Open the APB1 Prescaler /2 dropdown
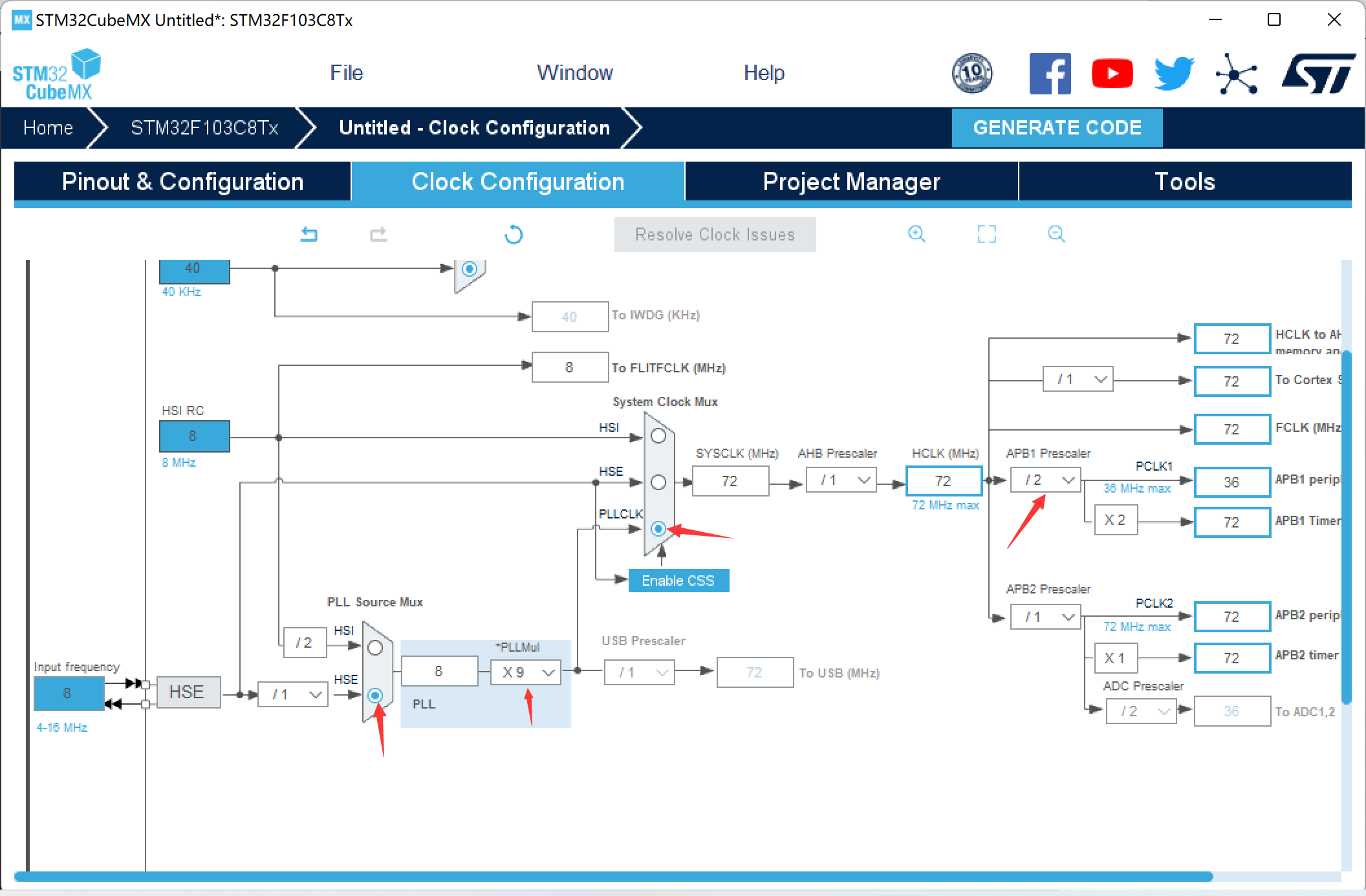 [x=1046, y=480]
